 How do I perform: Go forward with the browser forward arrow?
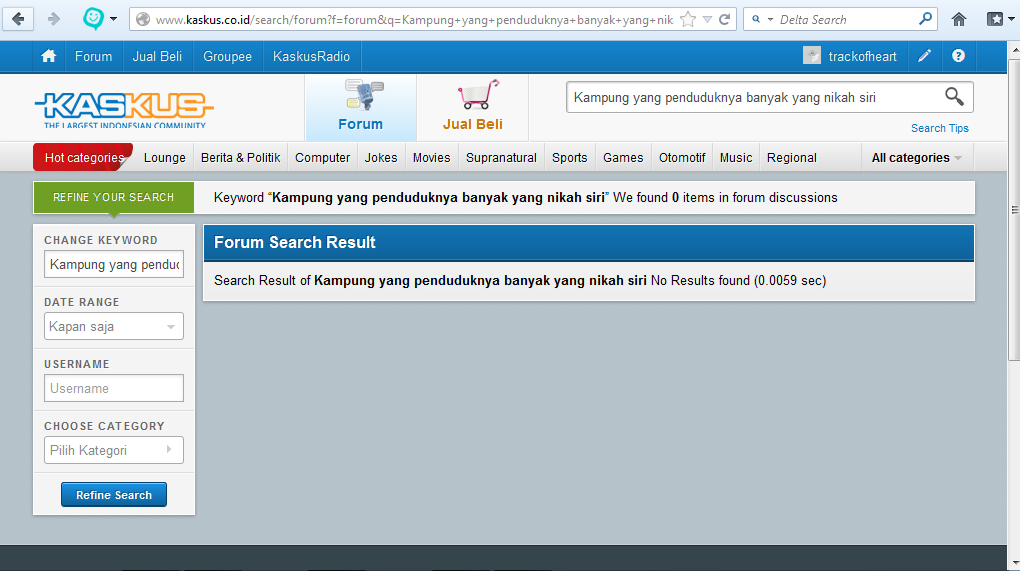(54, 19)
